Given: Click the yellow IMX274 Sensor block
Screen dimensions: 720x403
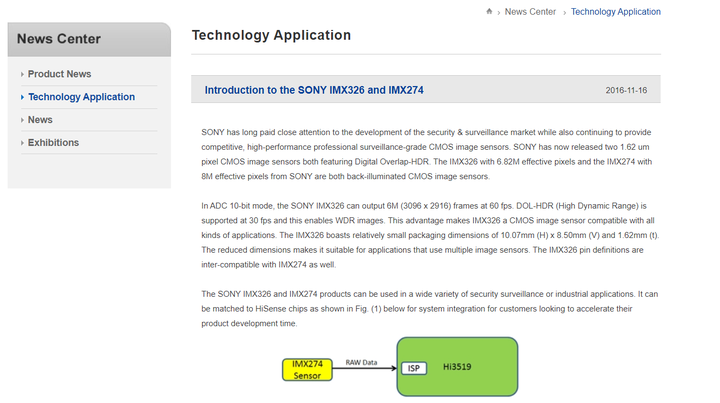Looking at the screenshot, I should [307, 369].
